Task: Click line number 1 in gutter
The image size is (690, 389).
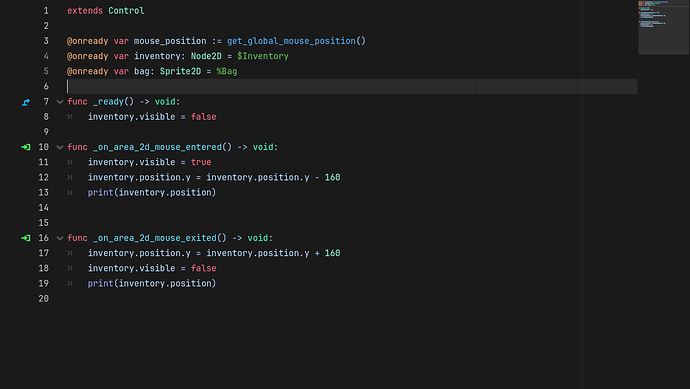Action: pos(46,11)
